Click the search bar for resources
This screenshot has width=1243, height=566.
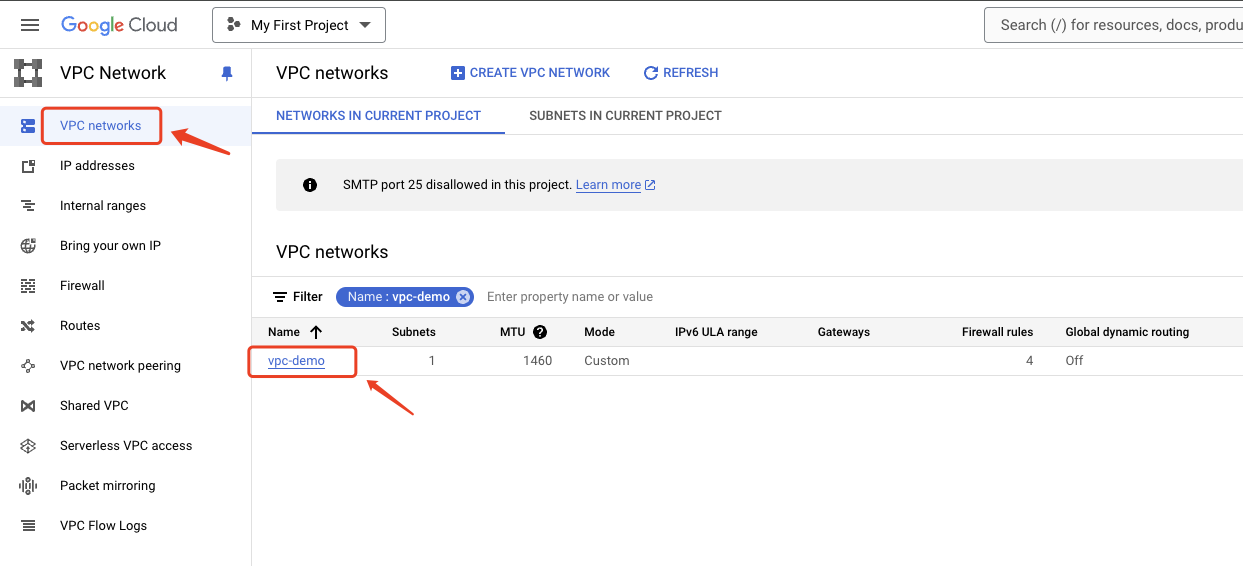(1114, 25)
